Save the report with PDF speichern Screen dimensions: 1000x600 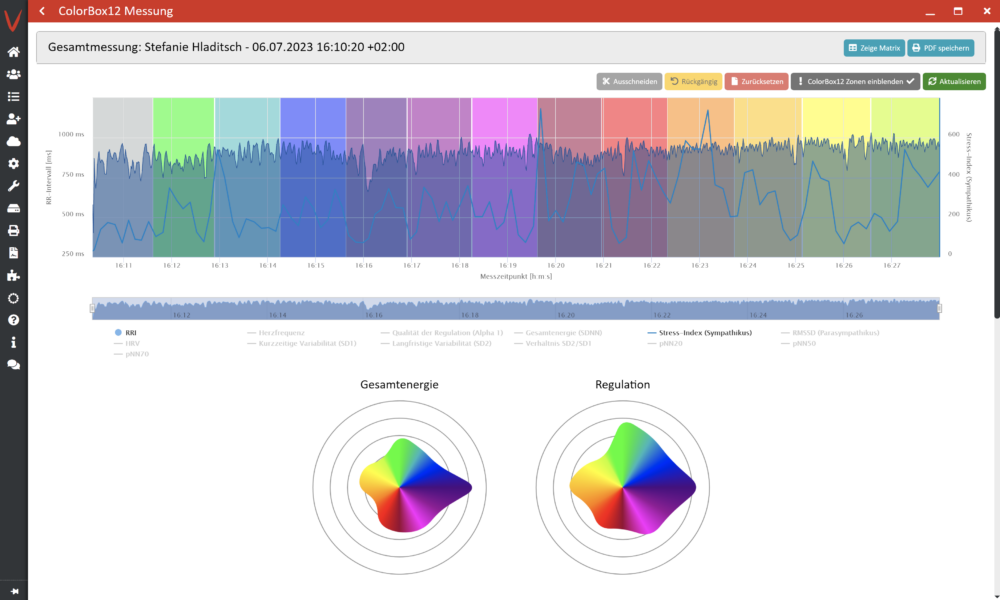pos(941,48)
